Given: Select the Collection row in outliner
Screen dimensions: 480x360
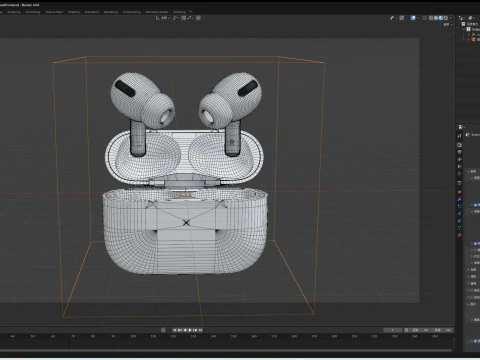Looking at the screenshot, I should [x=471, y=29].
